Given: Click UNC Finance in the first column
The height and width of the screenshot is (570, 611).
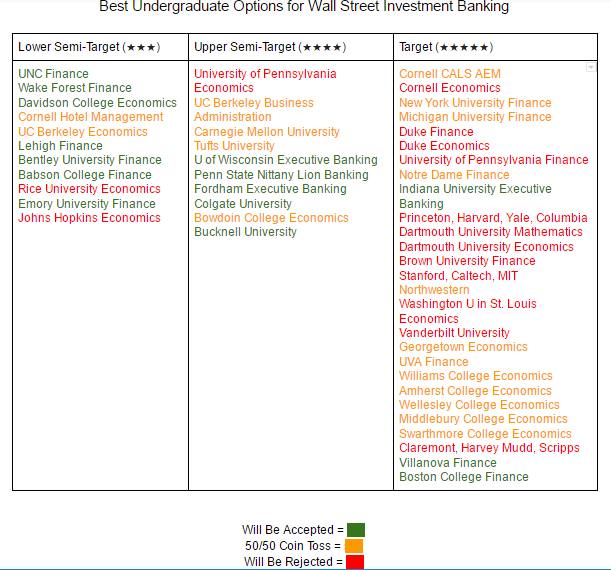Looking at the screenshot, I should 53,74.
